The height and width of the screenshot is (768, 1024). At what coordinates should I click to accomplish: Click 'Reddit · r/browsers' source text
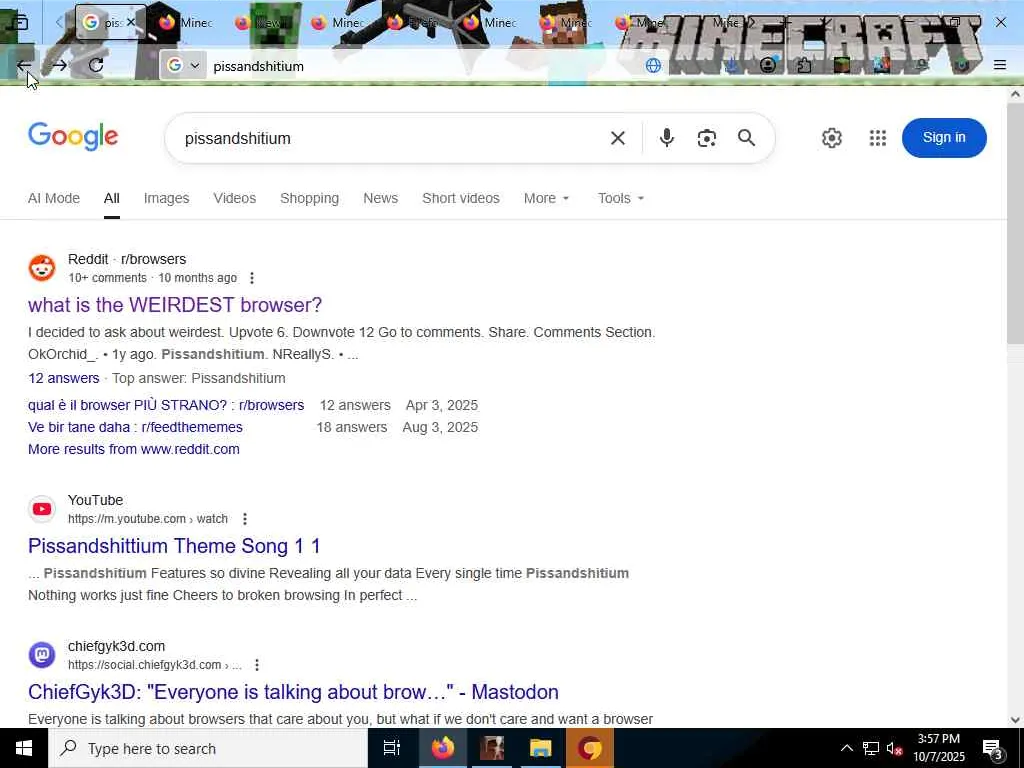[x=127, y=259]
